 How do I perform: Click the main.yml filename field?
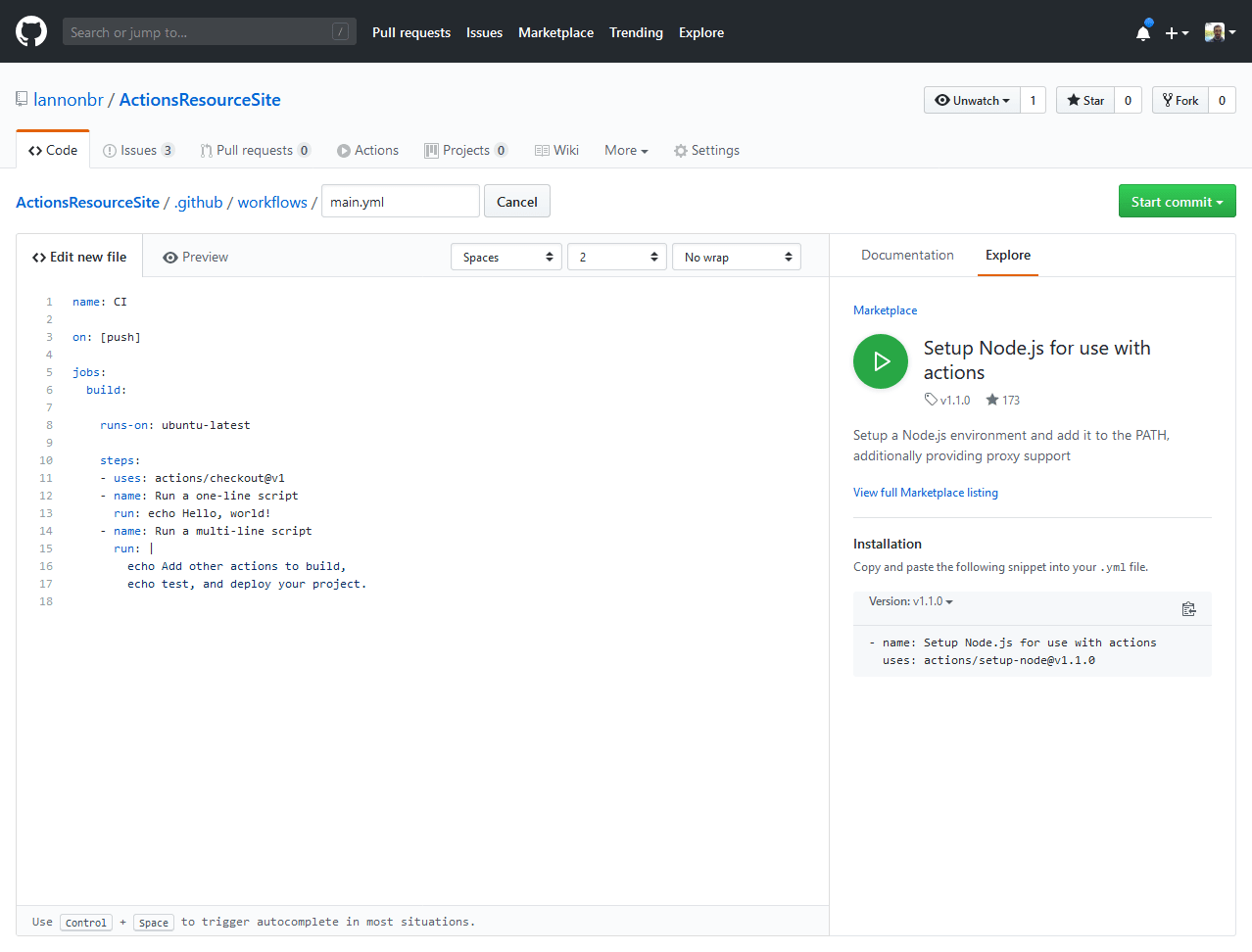pos(401,201)
